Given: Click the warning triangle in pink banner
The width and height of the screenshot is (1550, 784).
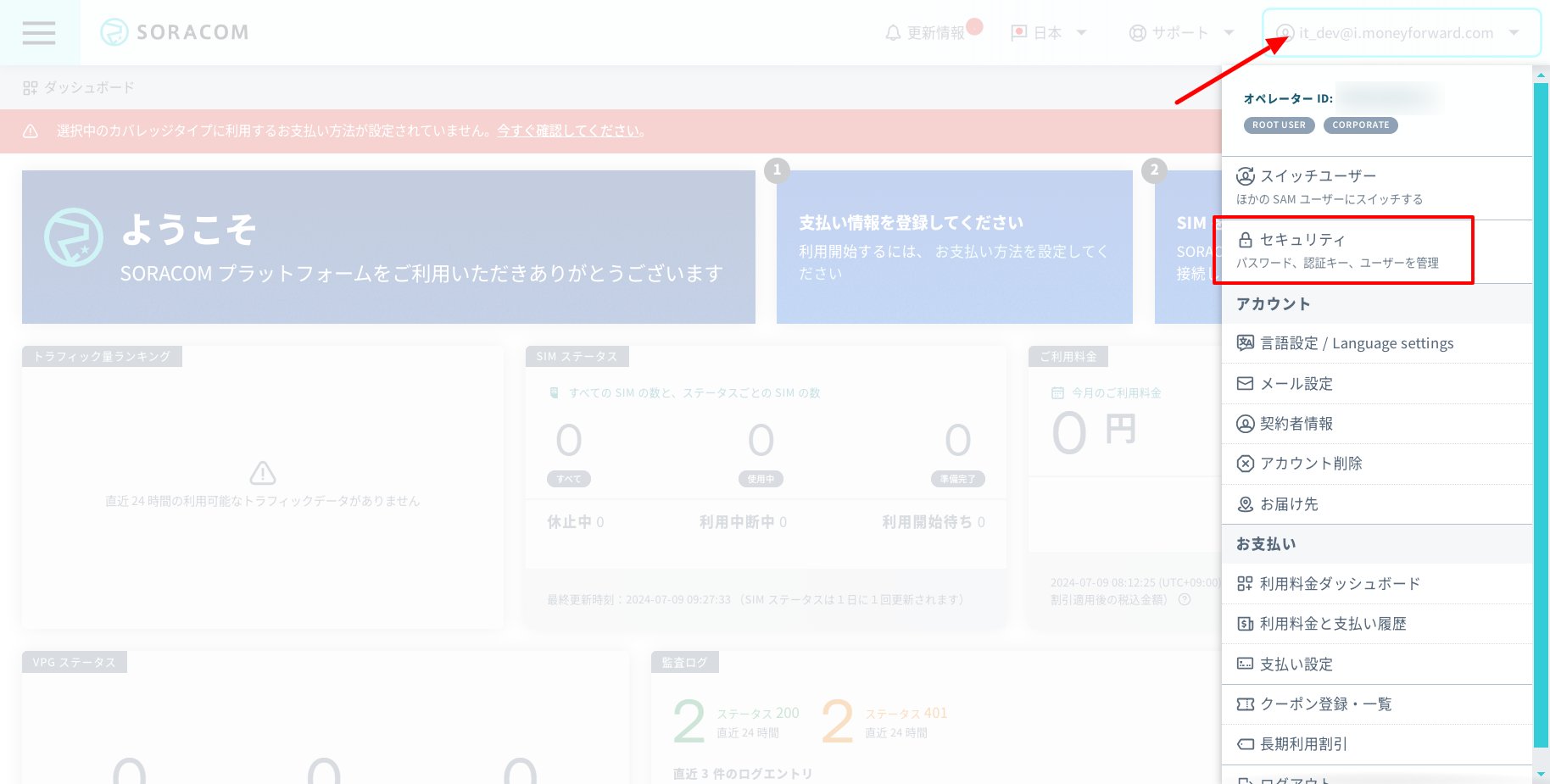Looking at the screenshot, I should tap(31, 131).
